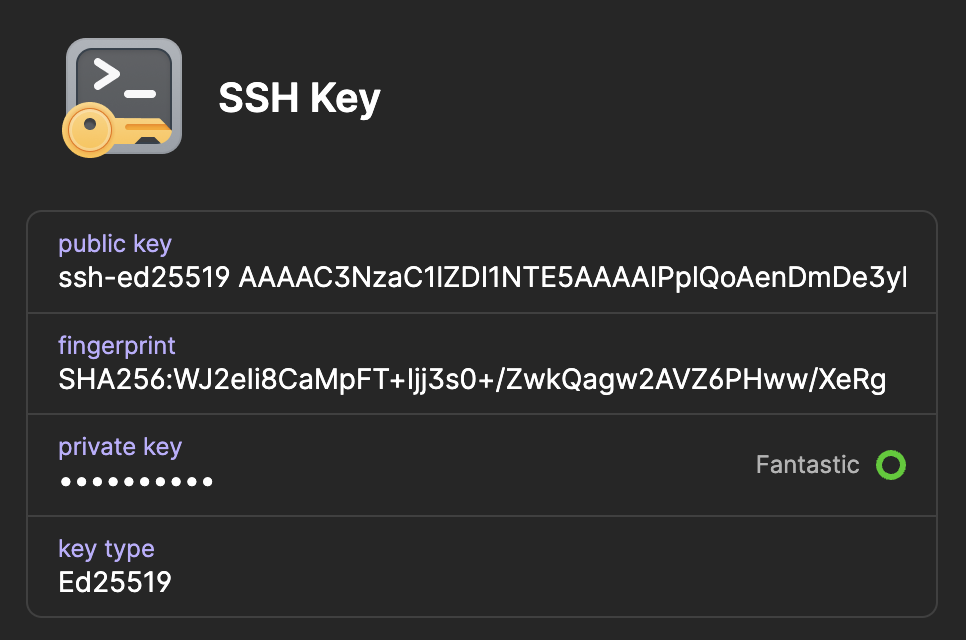Screen dimensions: 966x640
Task: Select the Ed25519 key type value
Action: [x=115, y=582]
